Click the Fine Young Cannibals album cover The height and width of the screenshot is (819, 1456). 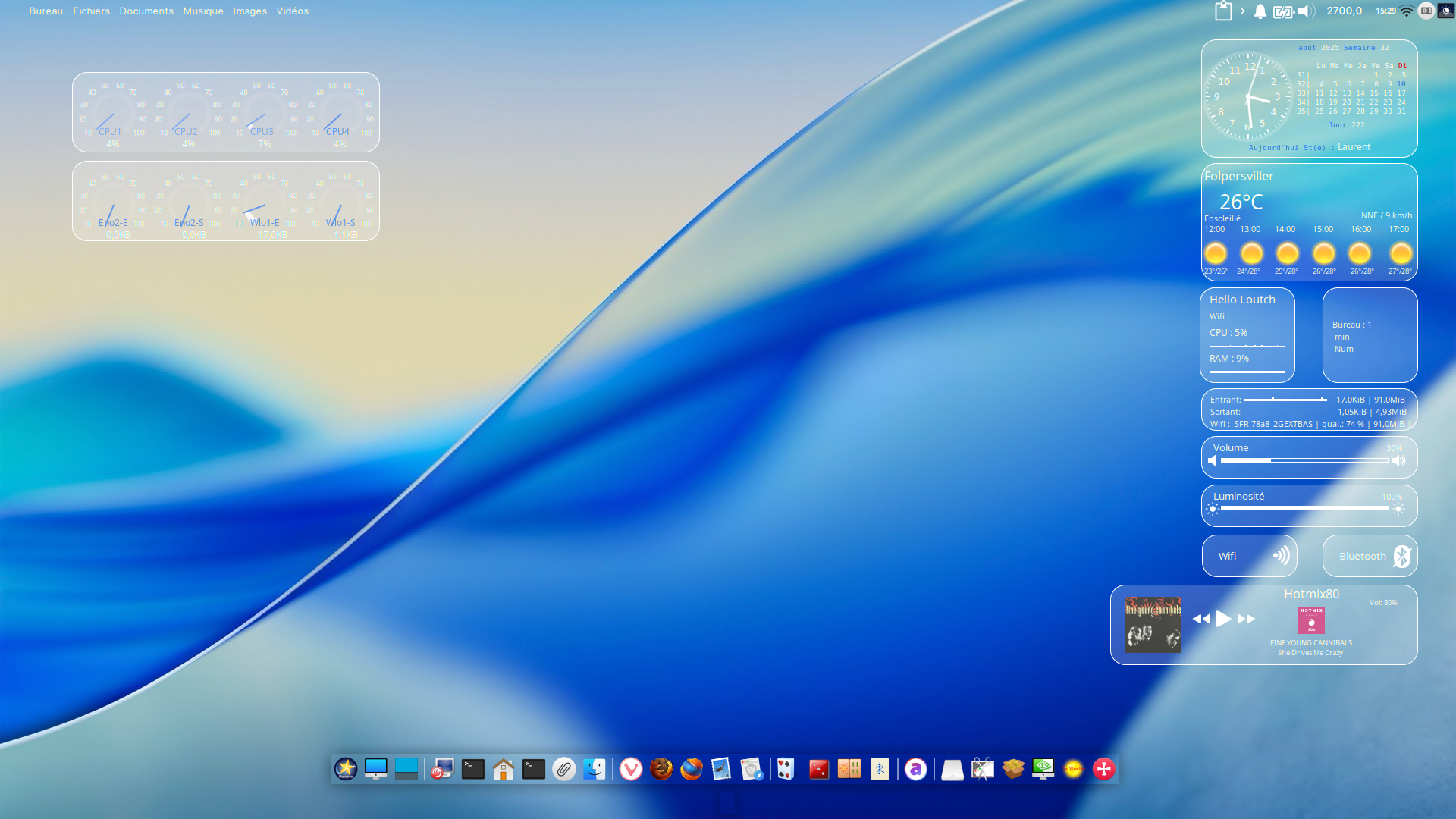pyautogui.click(x=1153, y=625)
